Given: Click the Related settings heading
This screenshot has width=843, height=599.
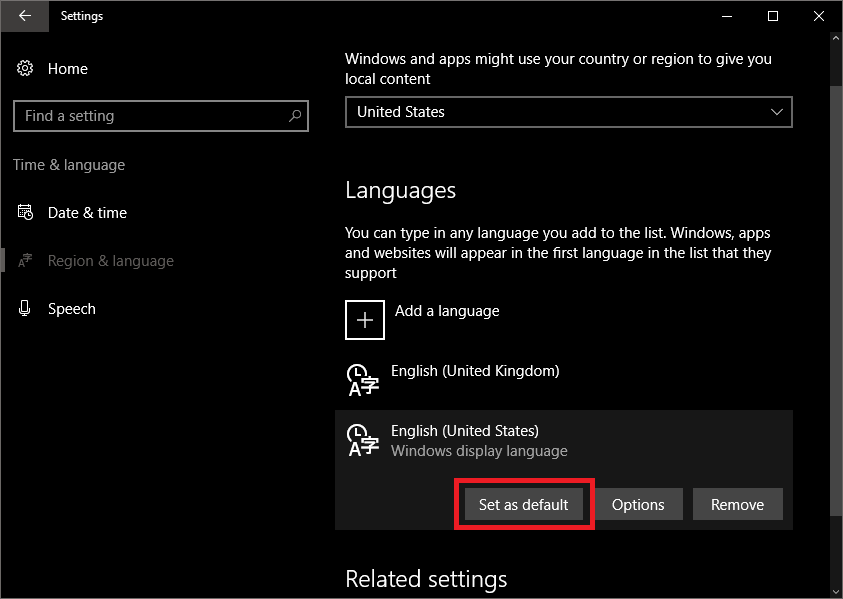Looking at the screenshot, I should 426,579.
